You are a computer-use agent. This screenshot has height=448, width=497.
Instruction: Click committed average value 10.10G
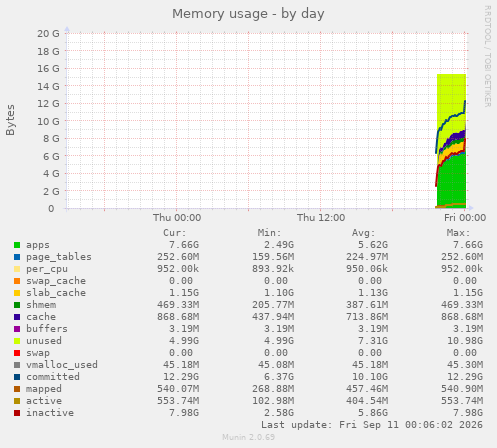tap(370, 377)
